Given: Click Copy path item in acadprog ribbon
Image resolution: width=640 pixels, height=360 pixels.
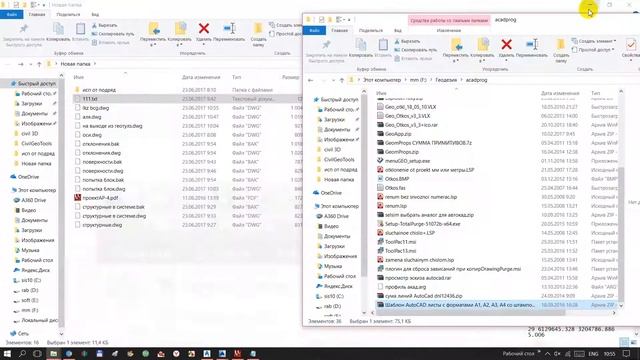Looking at the screenshot, I should [416, 50].
